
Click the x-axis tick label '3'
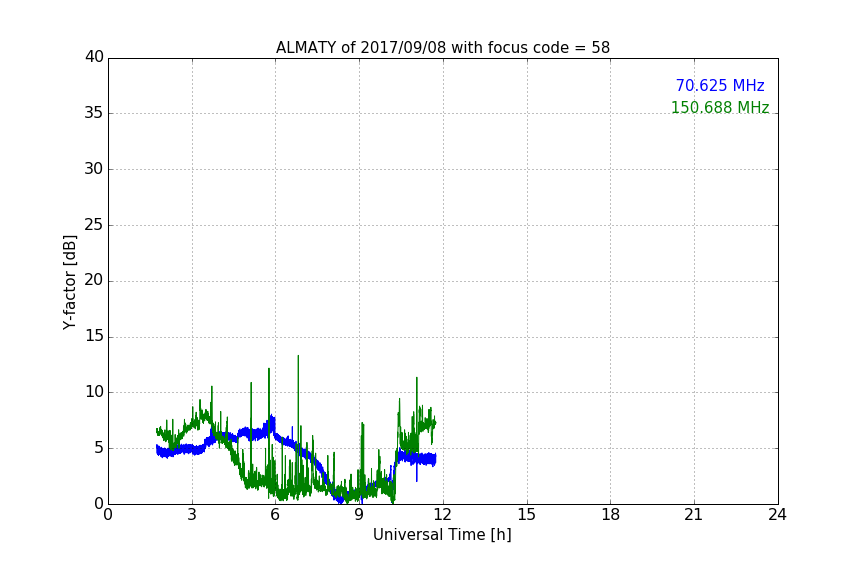[192, 515]
